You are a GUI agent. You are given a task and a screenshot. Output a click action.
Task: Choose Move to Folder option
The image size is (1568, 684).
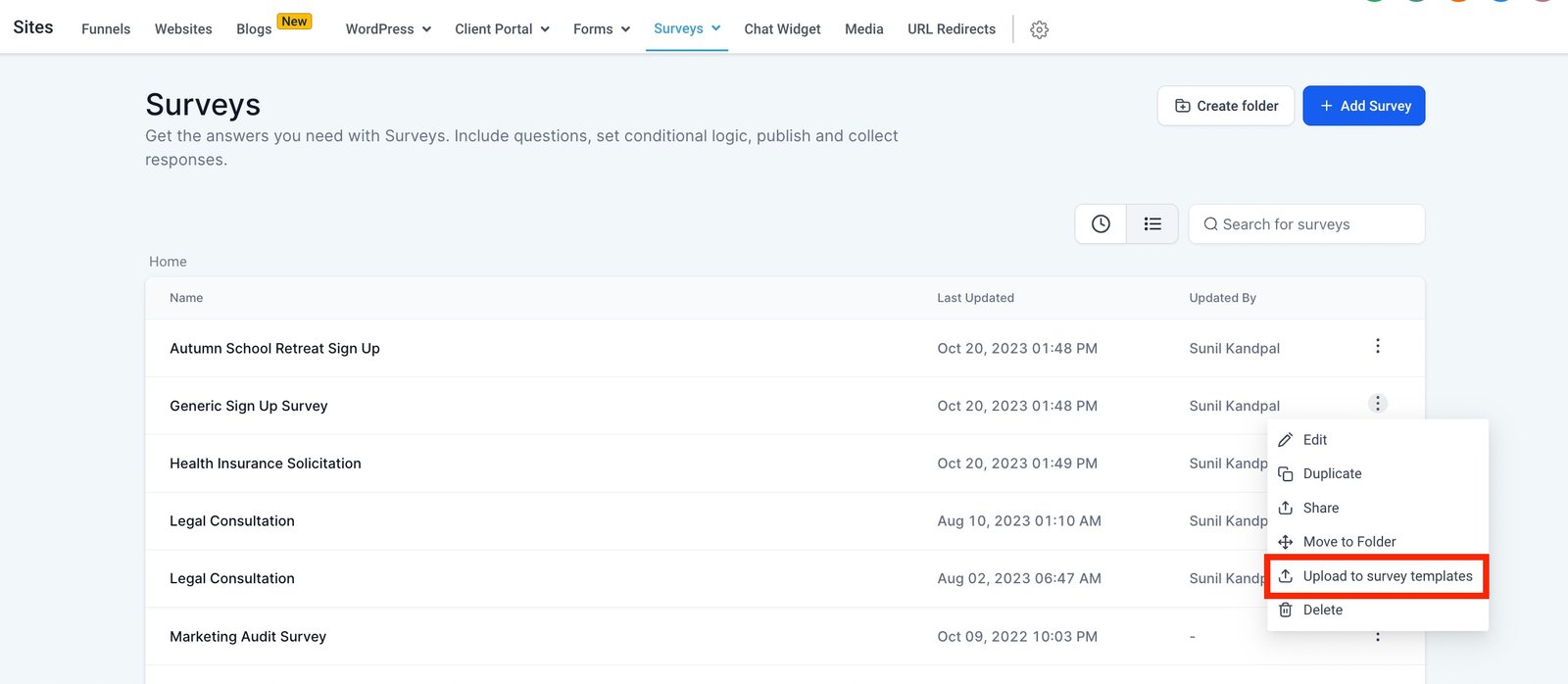coord(1348,542)
